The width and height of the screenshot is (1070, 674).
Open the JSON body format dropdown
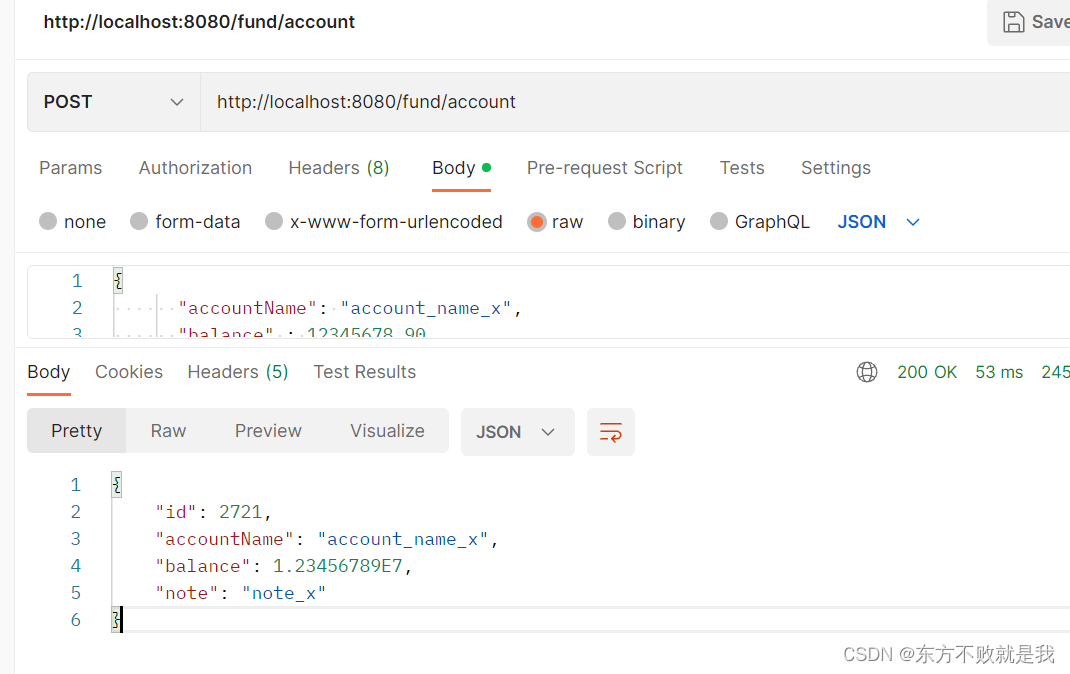(x=878, y=222)
